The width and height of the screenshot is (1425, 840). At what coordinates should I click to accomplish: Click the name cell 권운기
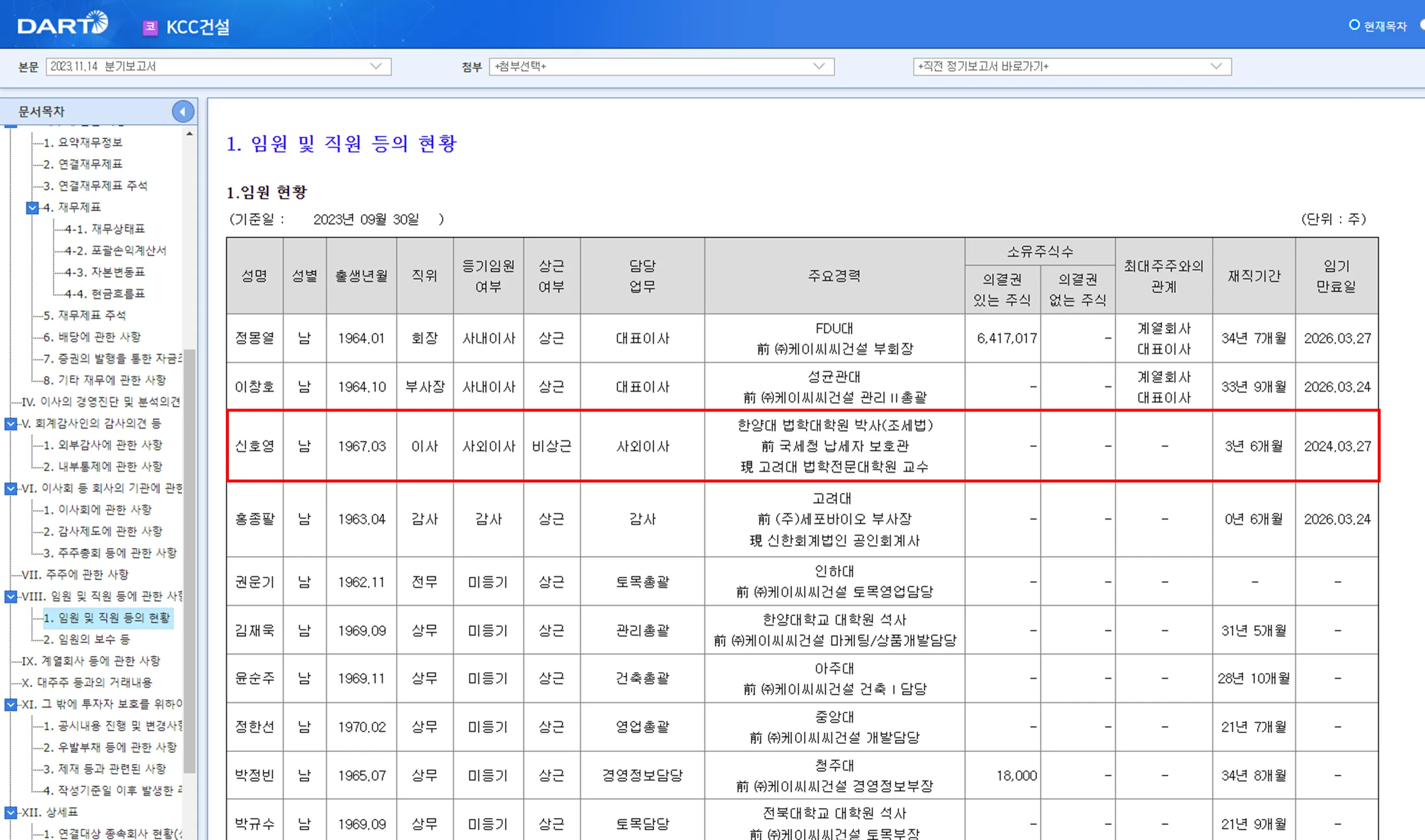point(254,582)
